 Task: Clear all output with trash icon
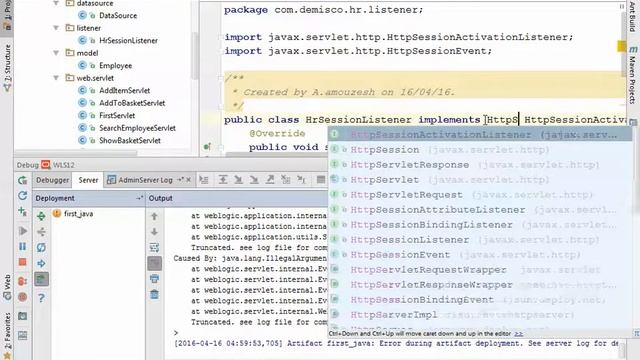coord(154,294)
